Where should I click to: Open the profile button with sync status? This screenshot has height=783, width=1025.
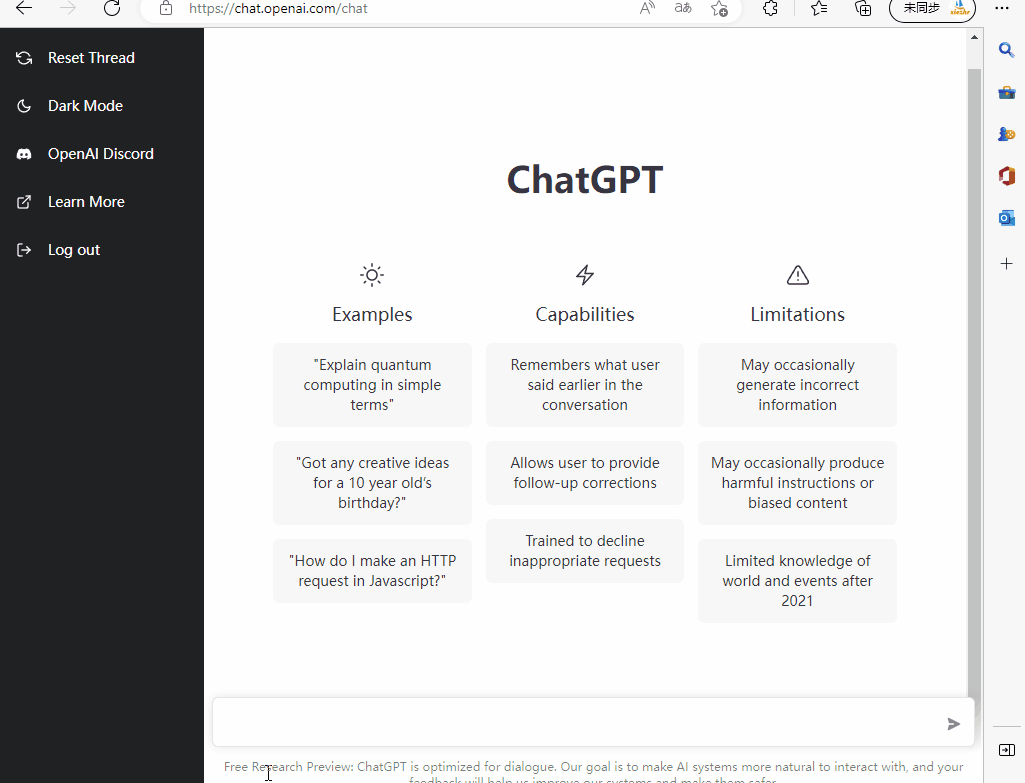(933, 9)
